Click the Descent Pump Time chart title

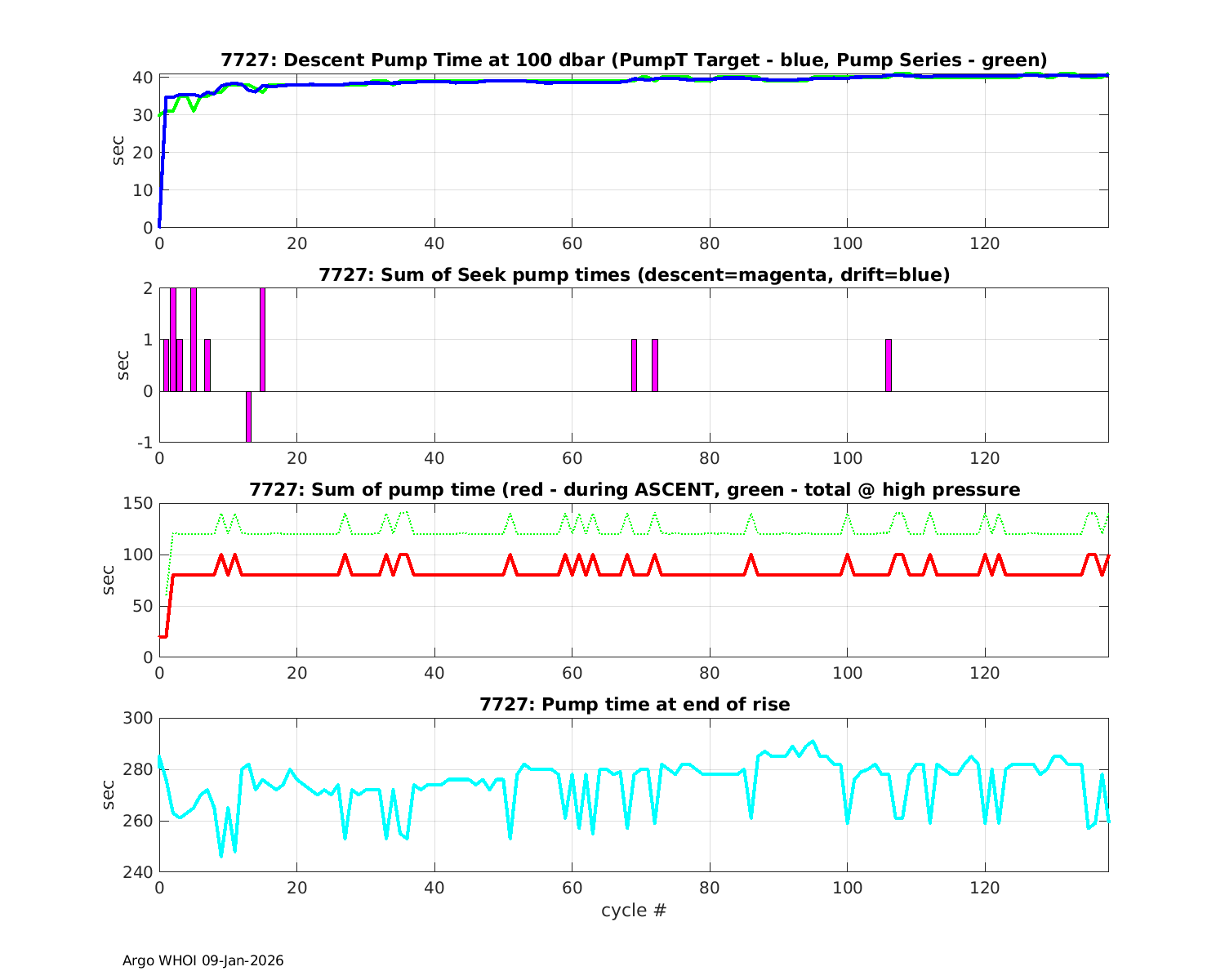click(x=634, y=60)
